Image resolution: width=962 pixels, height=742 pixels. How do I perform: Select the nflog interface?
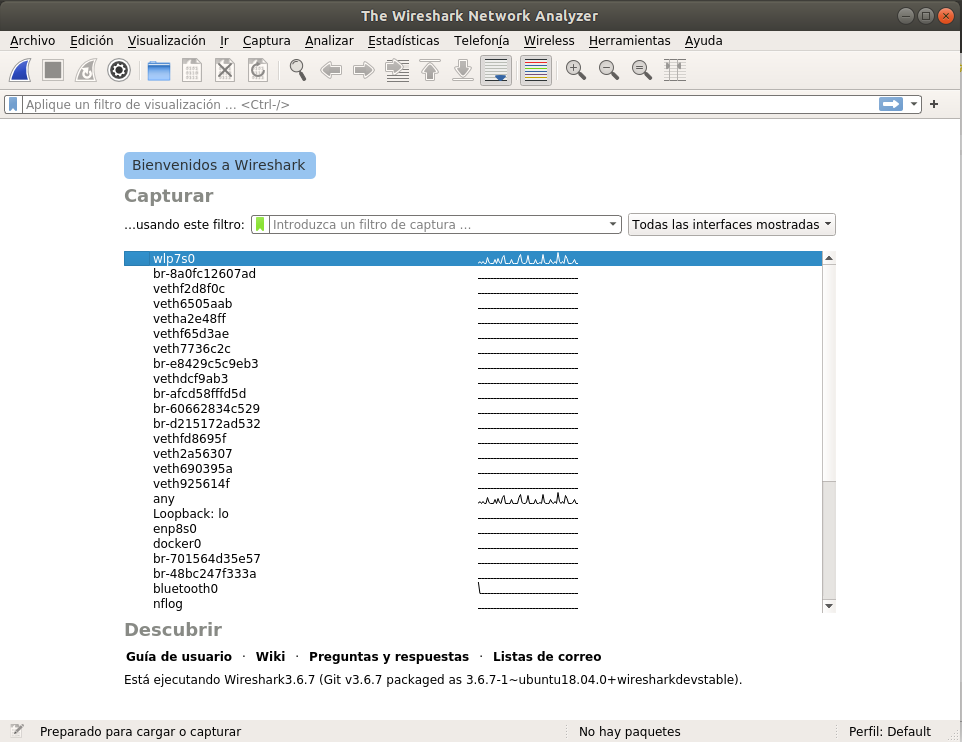pyautogui.click(x=472, y=604)
